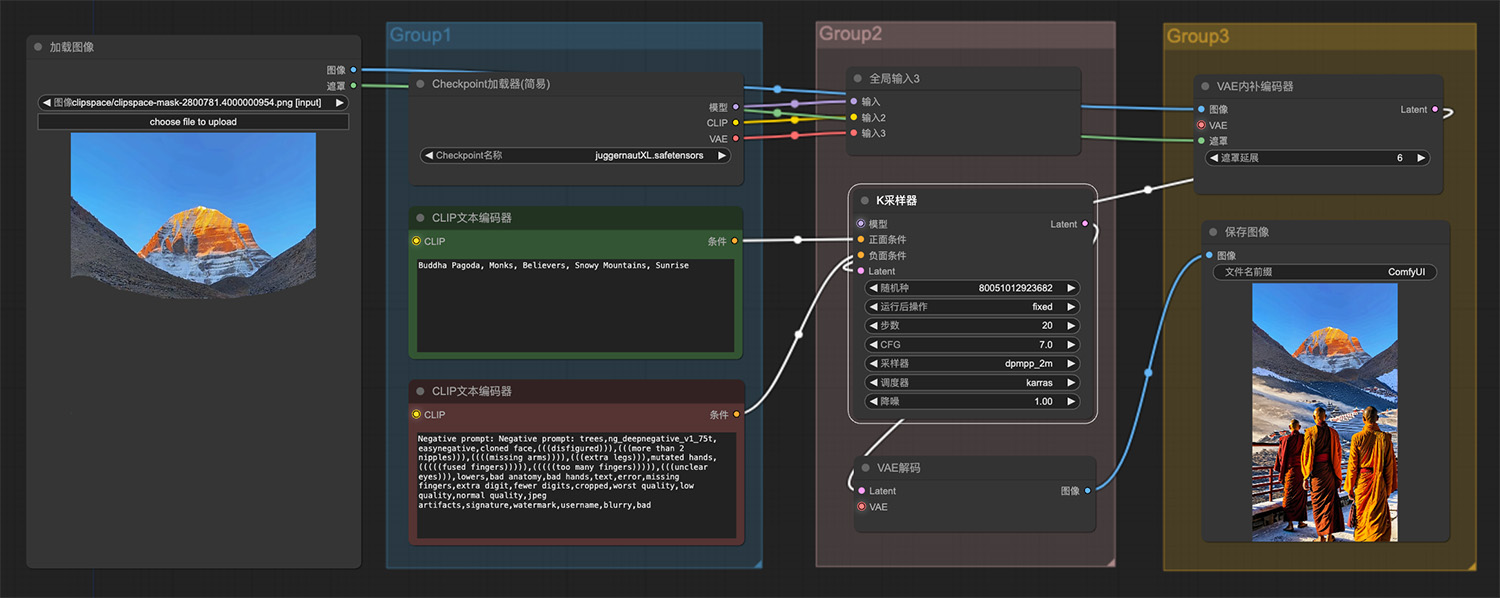Increase 步数 value with right arrow
This screenshot has width=1500, height=598.
point(1071,326)
